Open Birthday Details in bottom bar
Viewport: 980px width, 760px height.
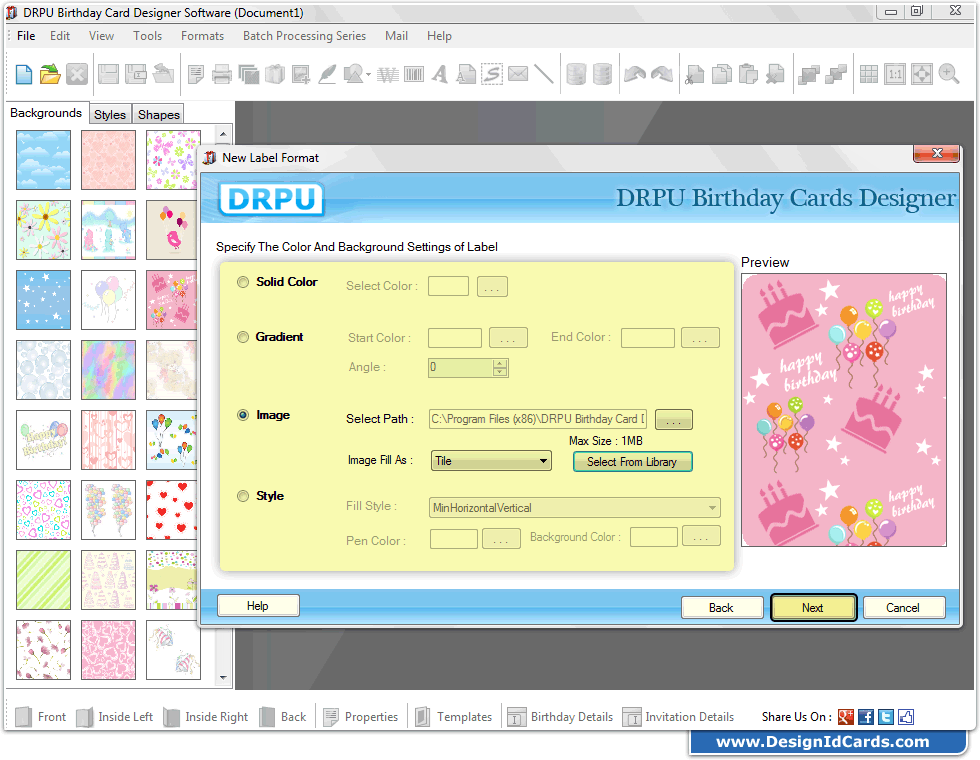tap(561, 717)
